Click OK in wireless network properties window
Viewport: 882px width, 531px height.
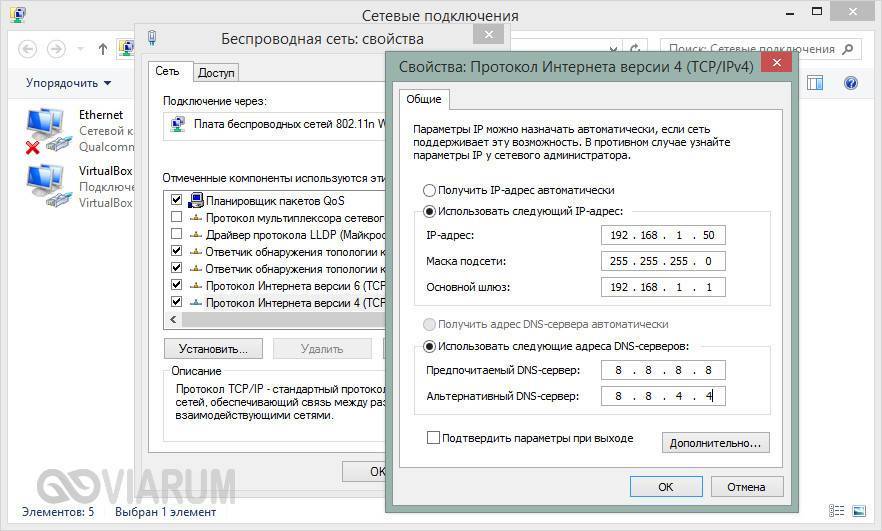click(364, 471)
